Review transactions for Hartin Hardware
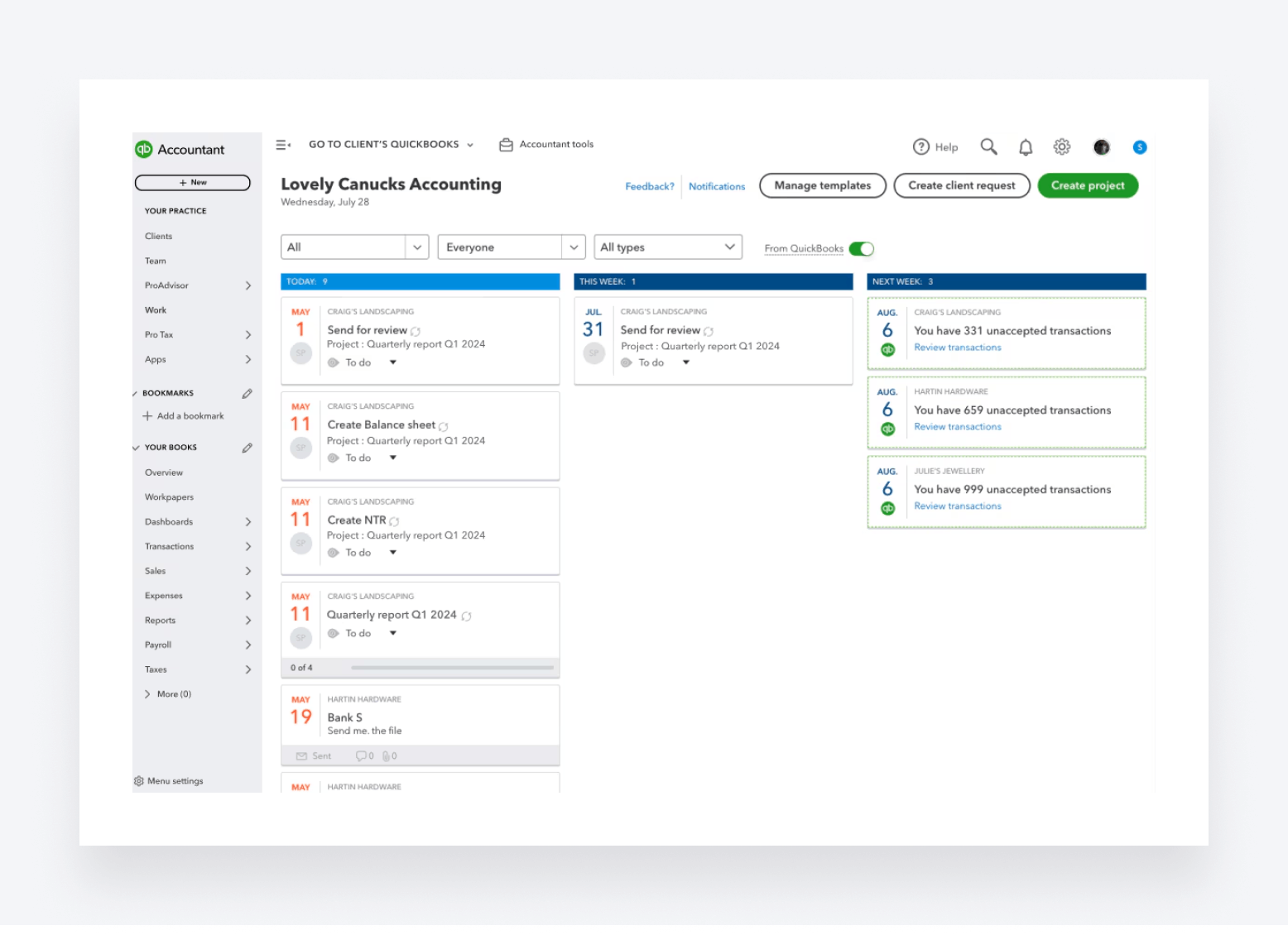Viewport: 1288px width, 935px height. [x=958, y=427]
